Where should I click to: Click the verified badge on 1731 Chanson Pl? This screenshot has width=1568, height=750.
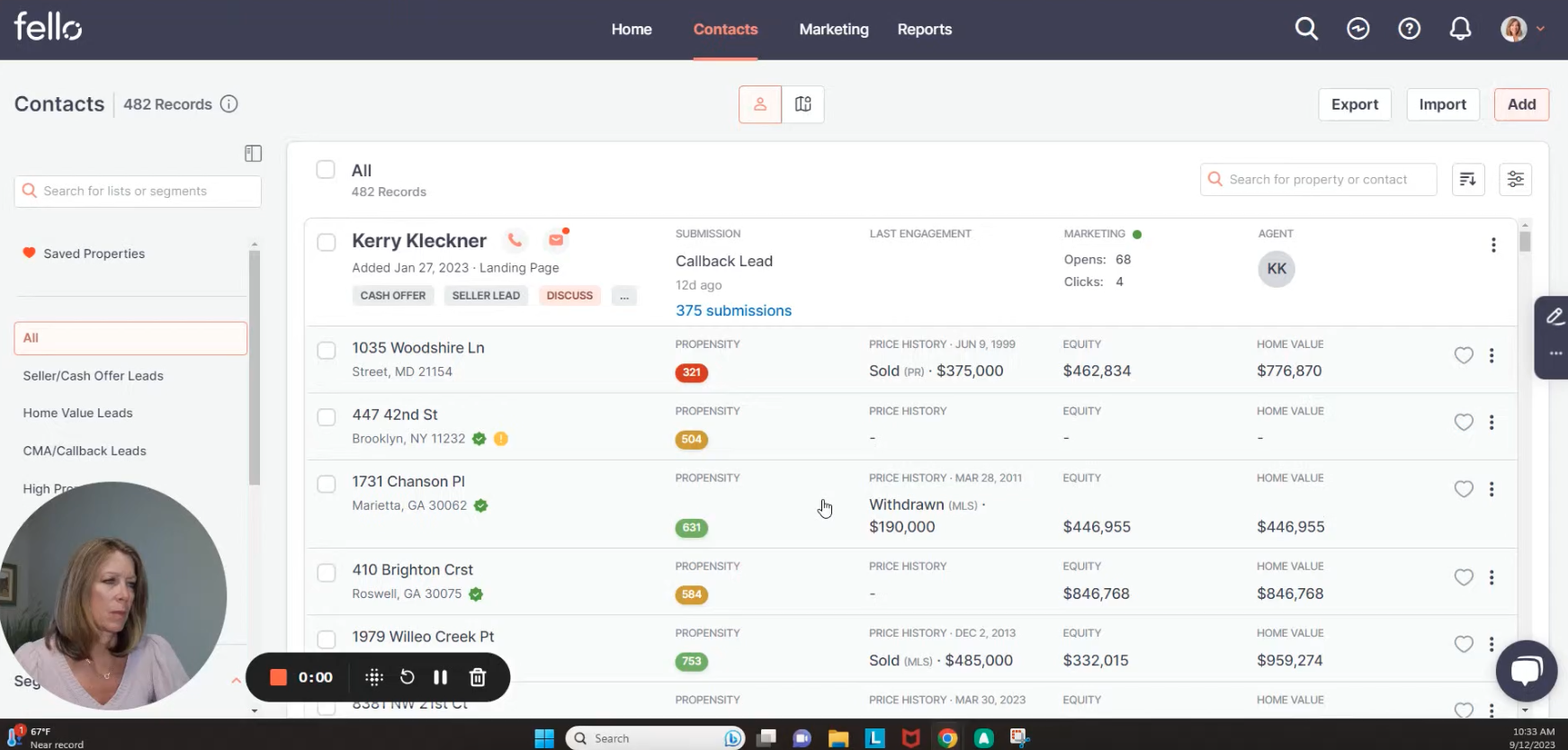tap(481, 505)
